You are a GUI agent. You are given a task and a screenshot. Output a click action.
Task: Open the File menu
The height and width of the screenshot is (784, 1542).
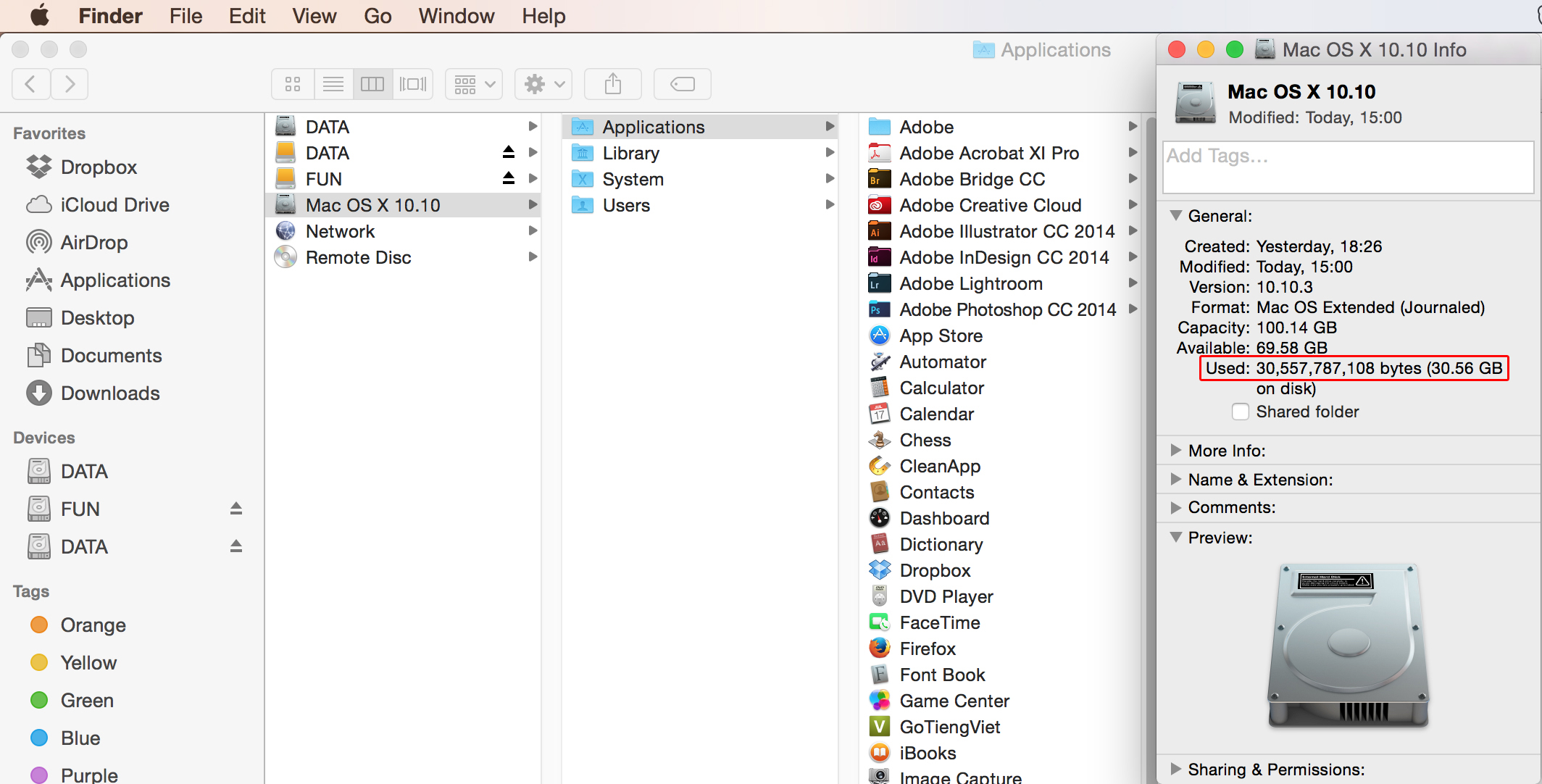186,16
